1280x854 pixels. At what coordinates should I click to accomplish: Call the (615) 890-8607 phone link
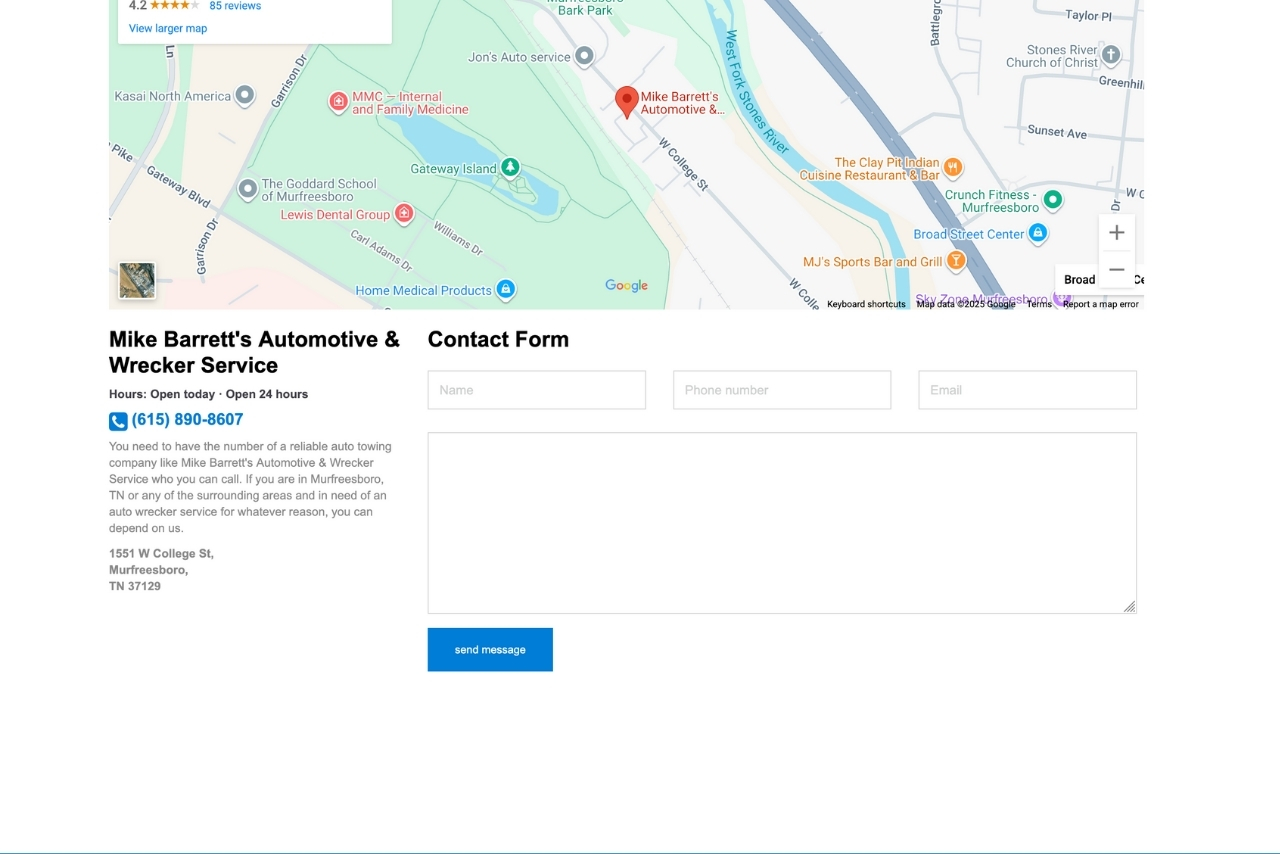tap(187, 420)
